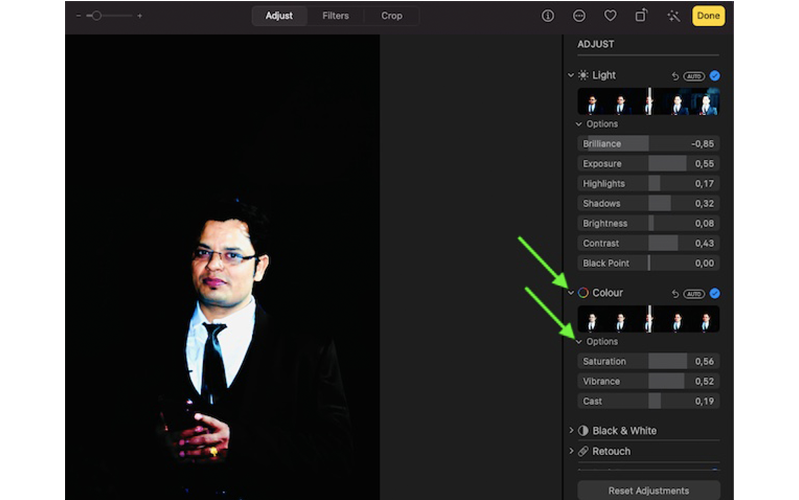Expand the Retouch section

(571, 452)
